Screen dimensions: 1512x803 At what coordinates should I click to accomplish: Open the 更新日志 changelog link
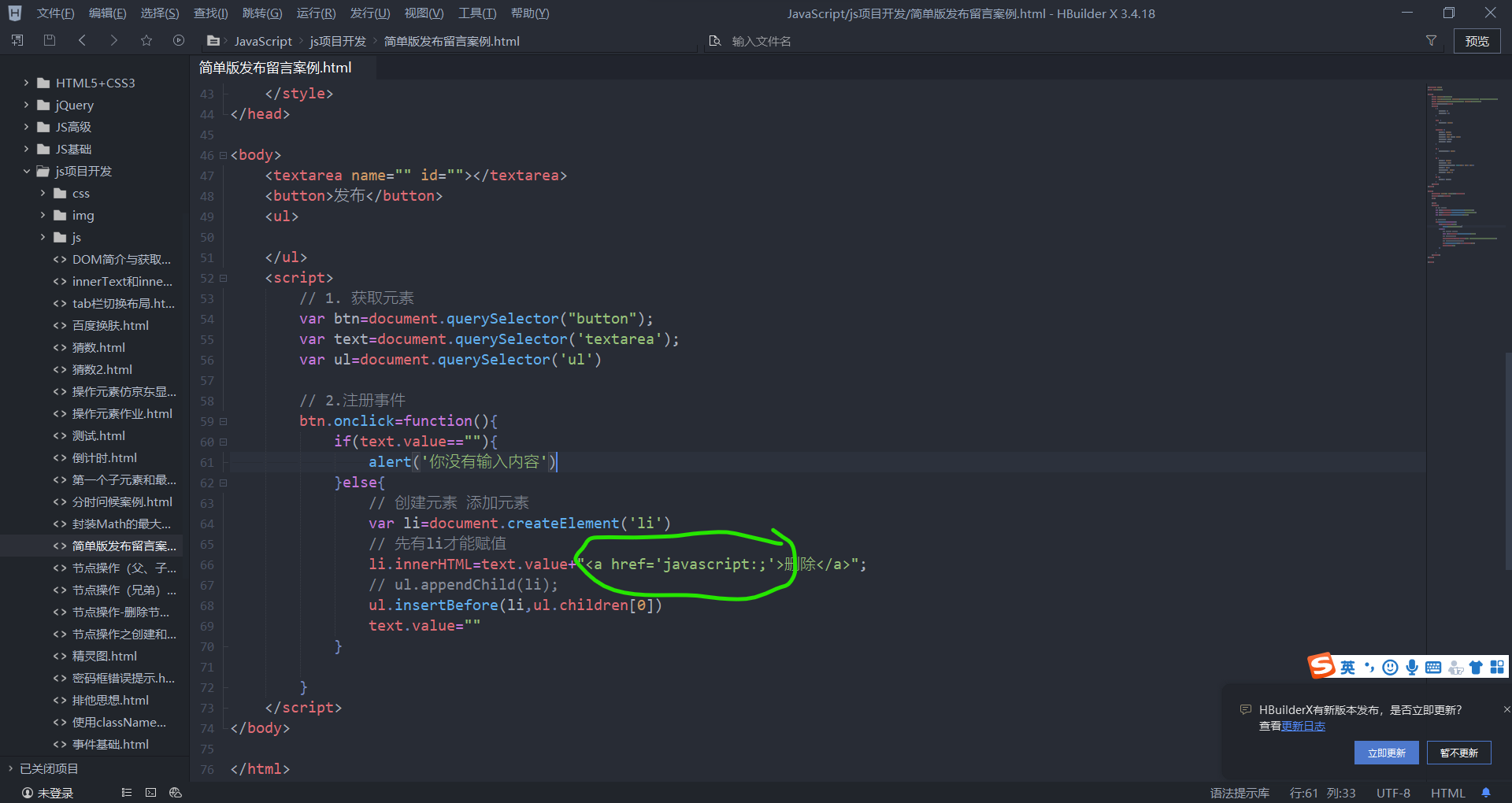pos(1304,726)
